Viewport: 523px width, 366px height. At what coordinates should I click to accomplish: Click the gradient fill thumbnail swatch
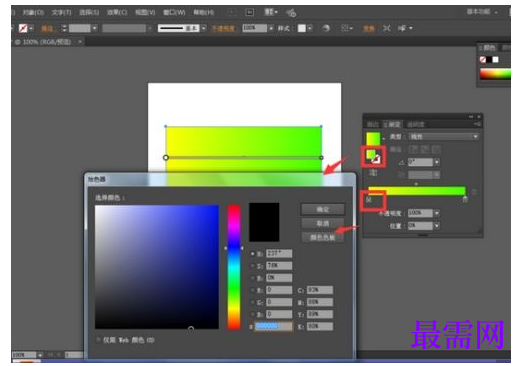(373, 138)
